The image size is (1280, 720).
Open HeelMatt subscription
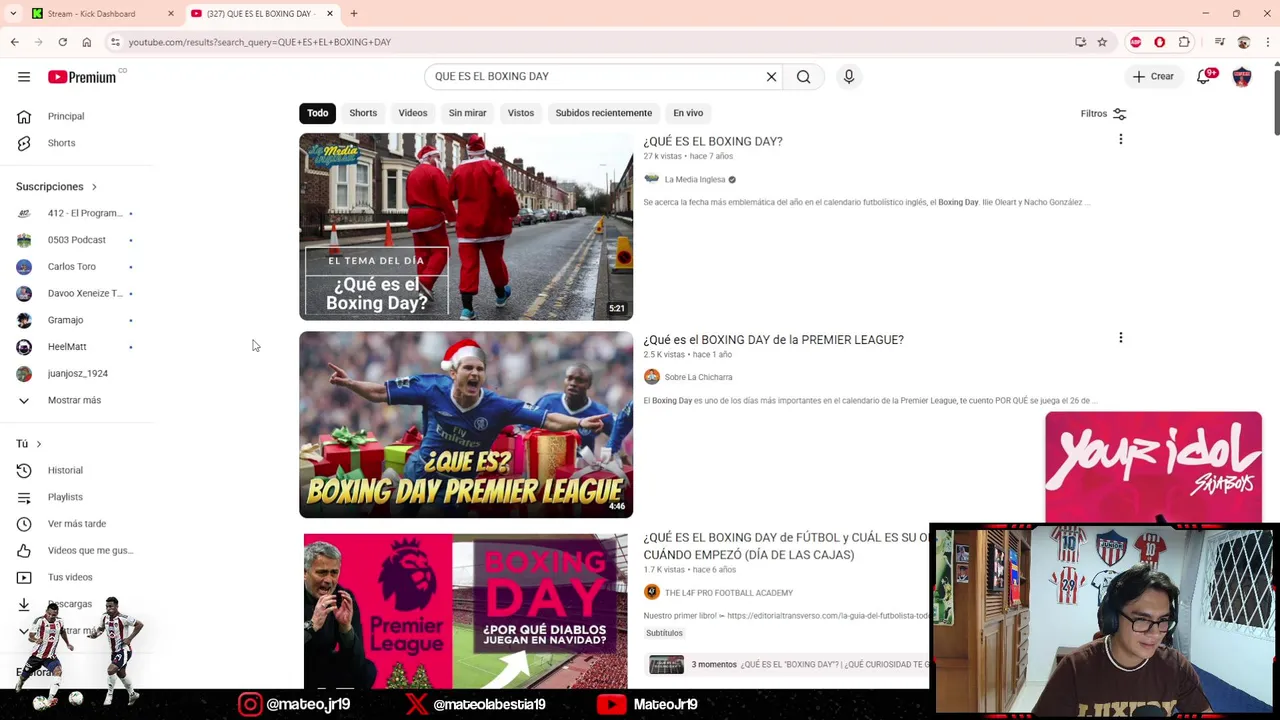pos(75,346)
